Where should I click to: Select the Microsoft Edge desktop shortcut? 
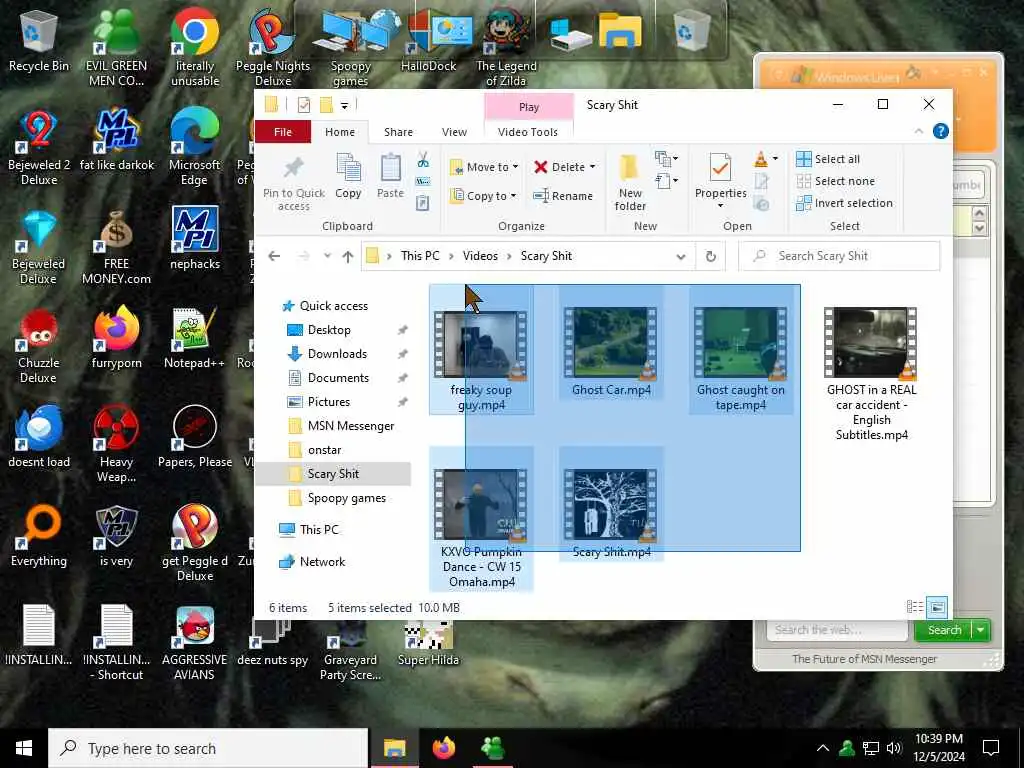tap(195, 147)
